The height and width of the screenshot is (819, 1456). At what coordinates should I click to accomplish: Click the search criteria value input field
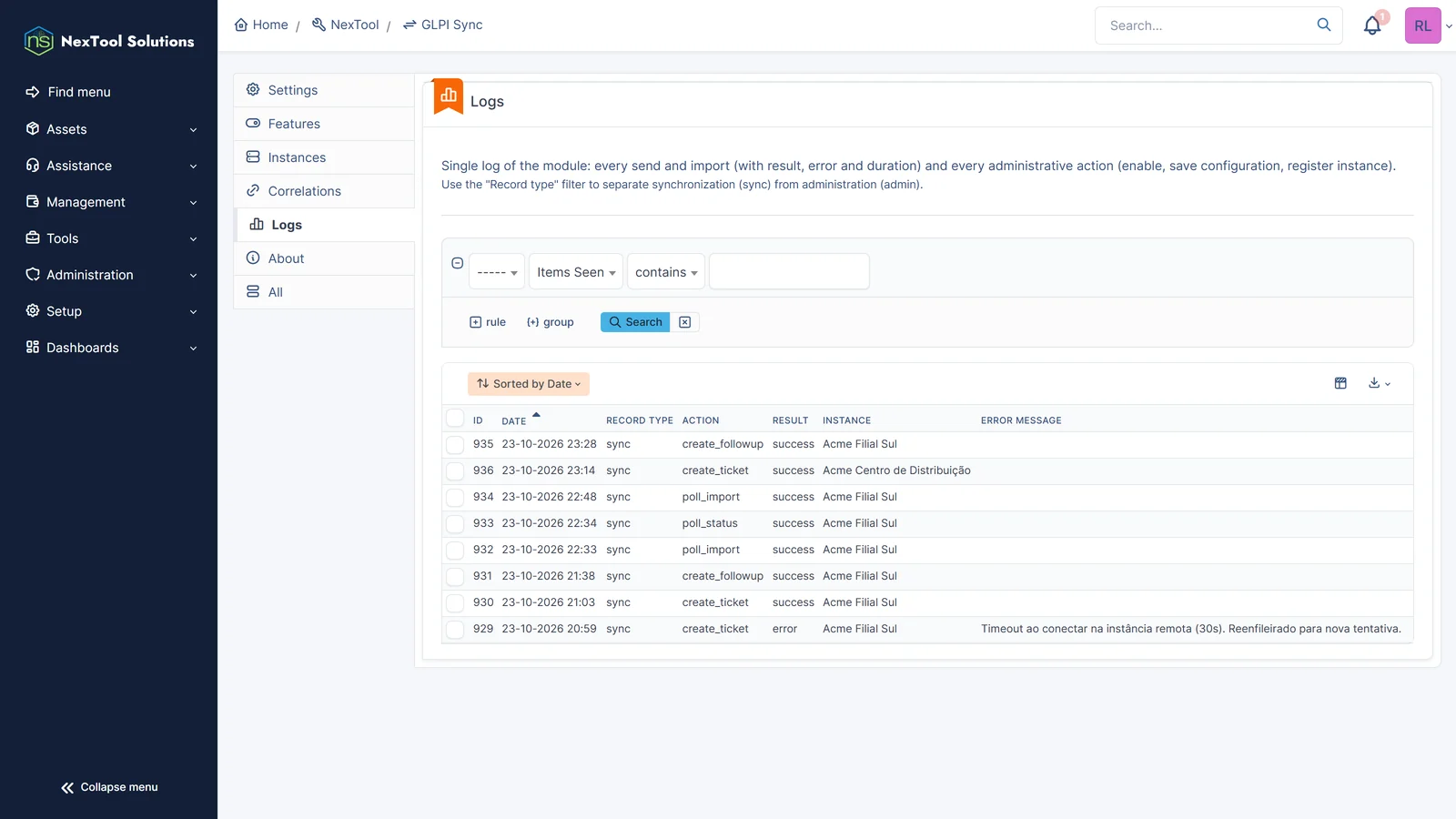[x=789, y=271]
